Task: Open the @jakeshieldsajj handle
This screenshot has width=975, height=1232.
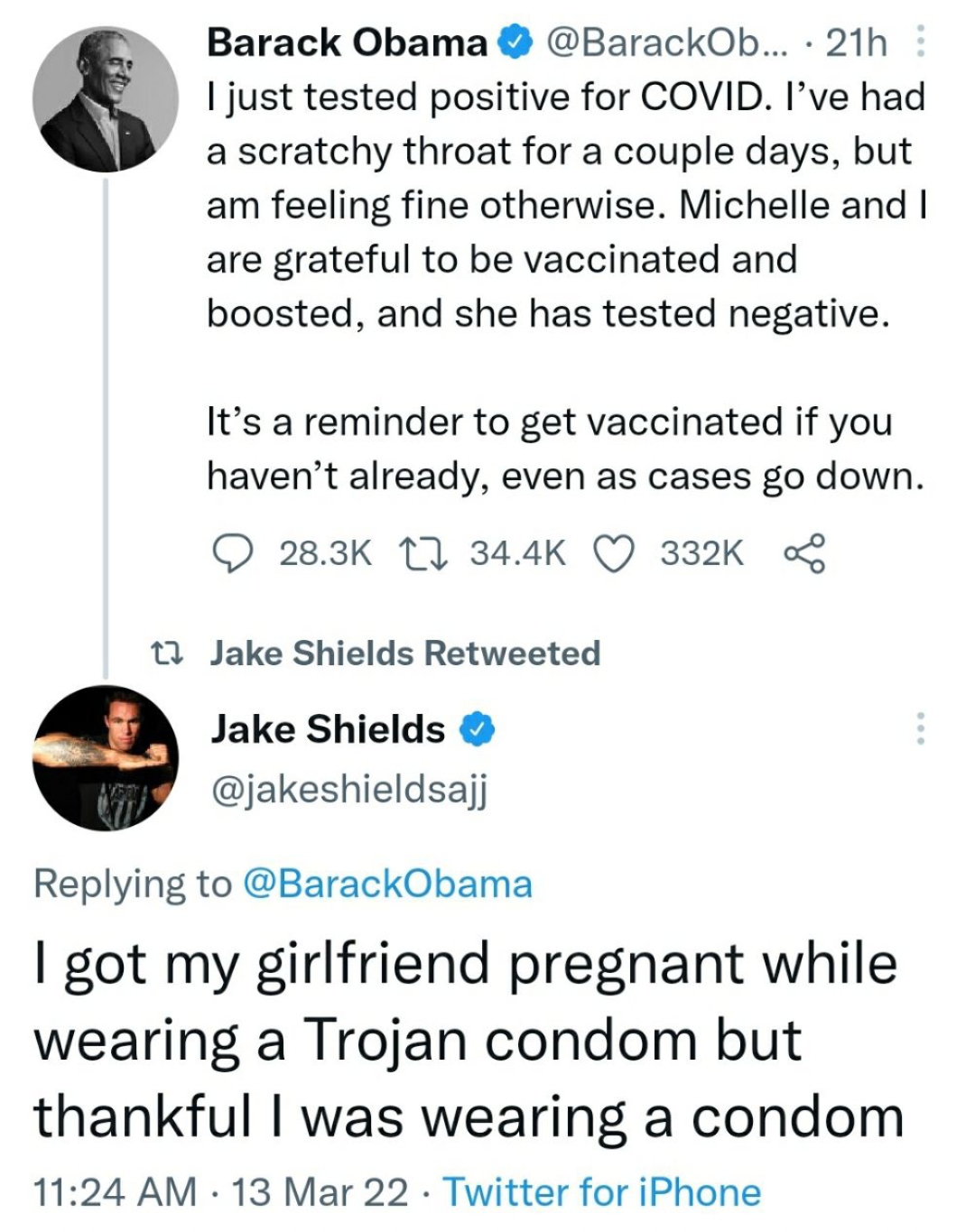Action: point(348,790)
